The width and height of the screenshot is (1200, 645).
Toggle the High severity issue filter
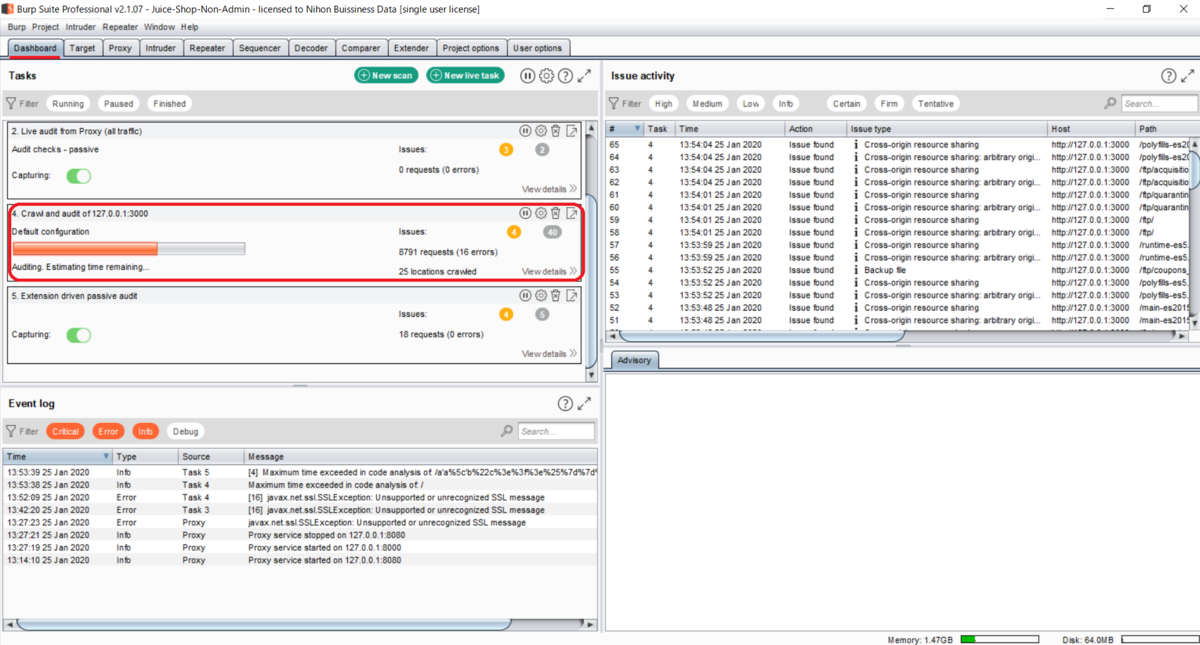pos(663,103)
